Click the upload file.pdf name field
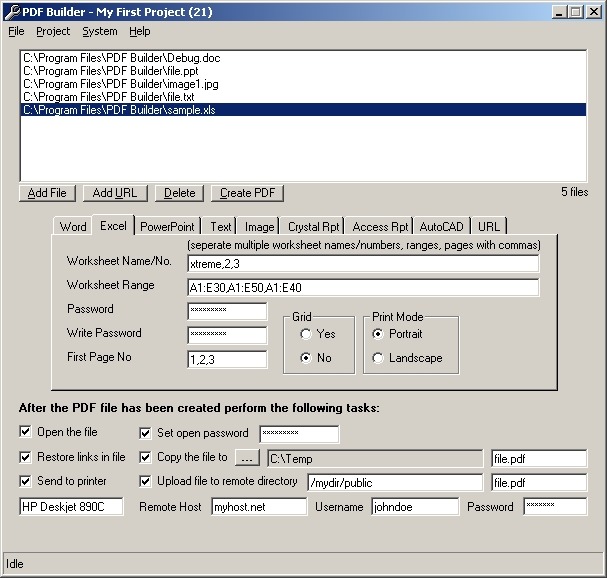This screenshot has width=607, height=578. (539, 482)
